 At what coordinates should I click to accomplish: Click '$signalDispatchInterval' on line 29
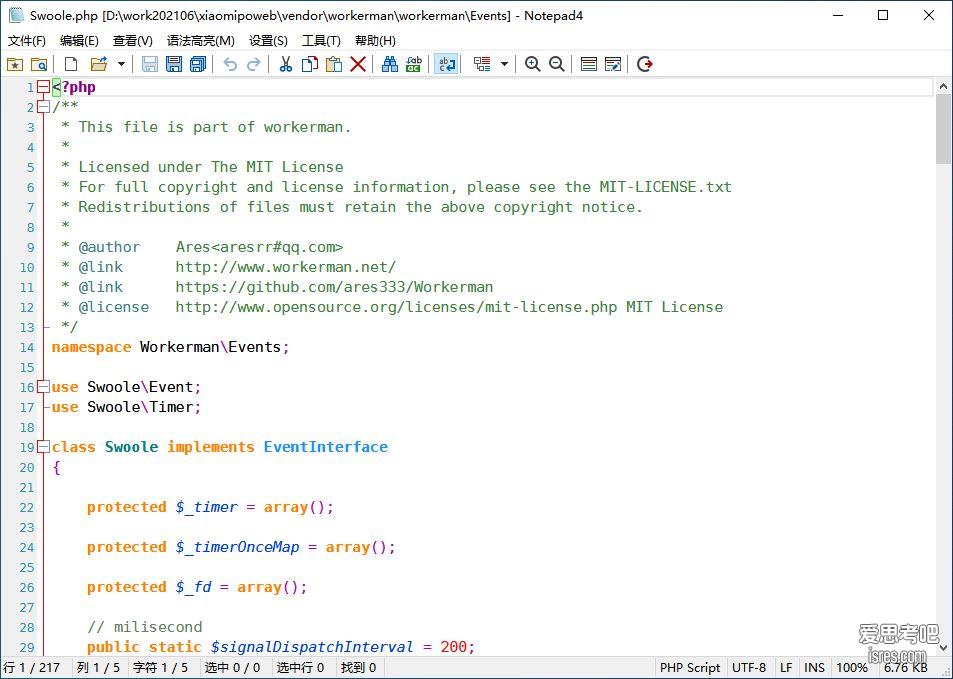tap(312, 647)
